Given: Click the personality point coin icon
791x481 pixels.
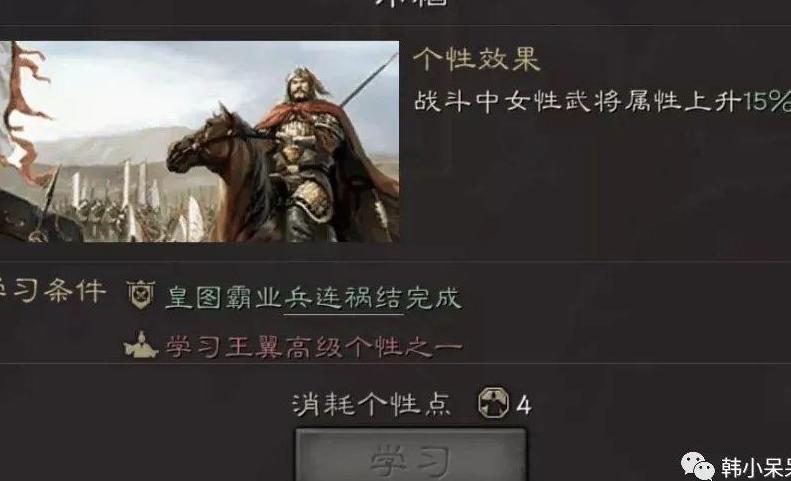Looking at the screenshot, I should coord(493,402).
